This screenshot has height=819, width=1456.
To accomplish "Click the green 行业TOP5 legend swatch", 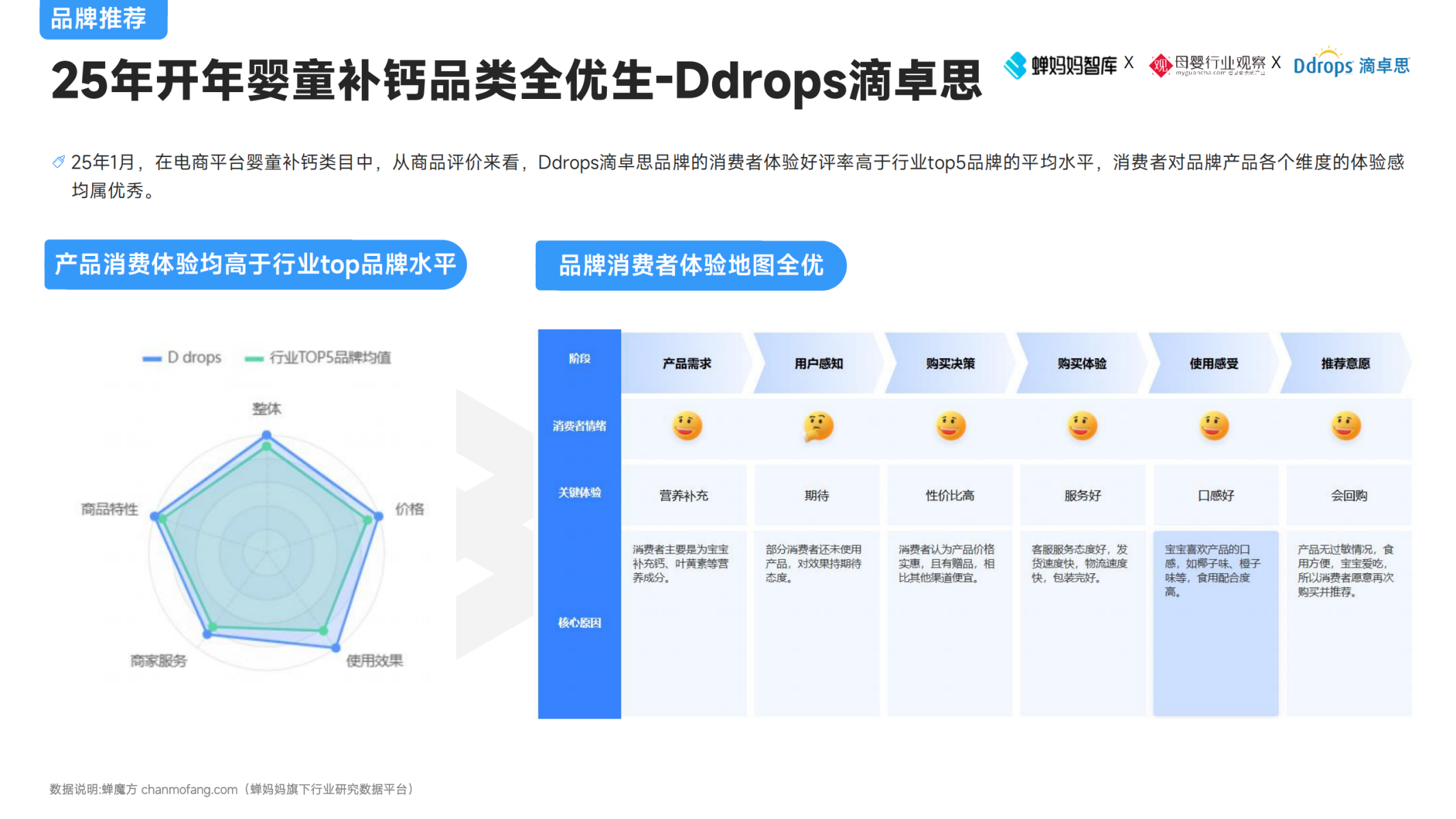I will (254, 358).
